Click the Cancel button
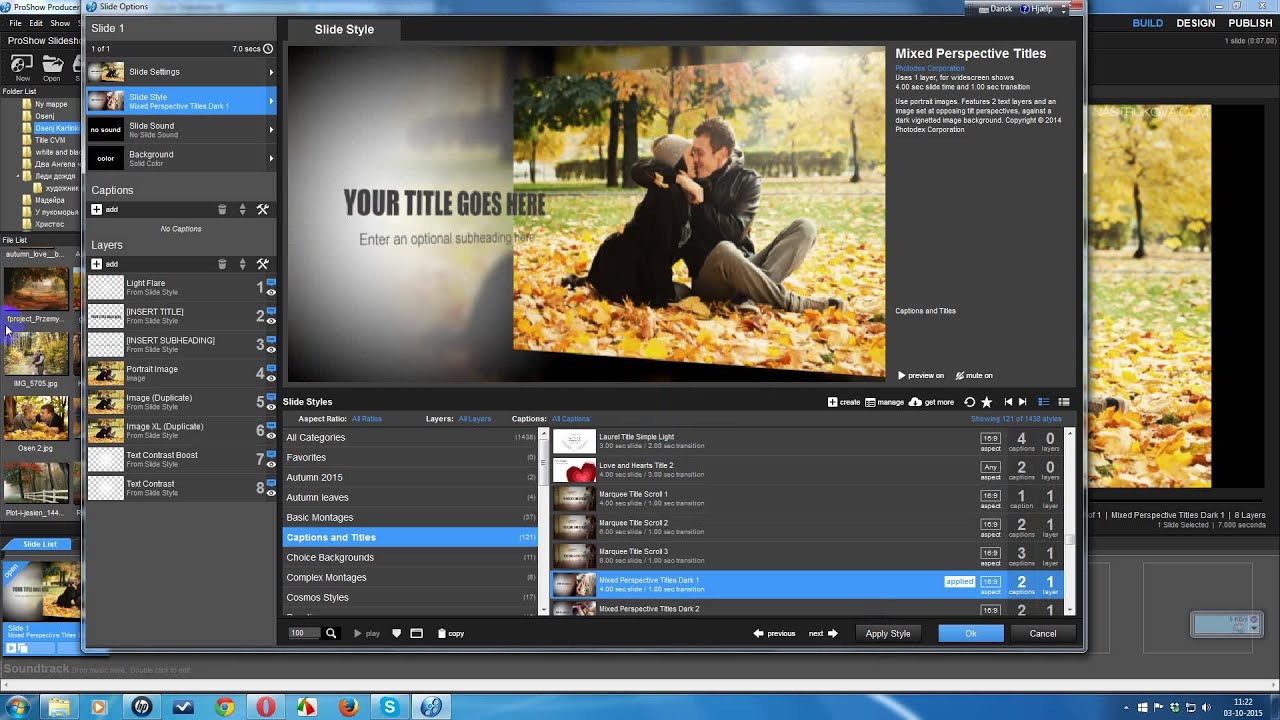Image resolution: width=1280 pixels, height=720 pixels. coord(1043,633)
